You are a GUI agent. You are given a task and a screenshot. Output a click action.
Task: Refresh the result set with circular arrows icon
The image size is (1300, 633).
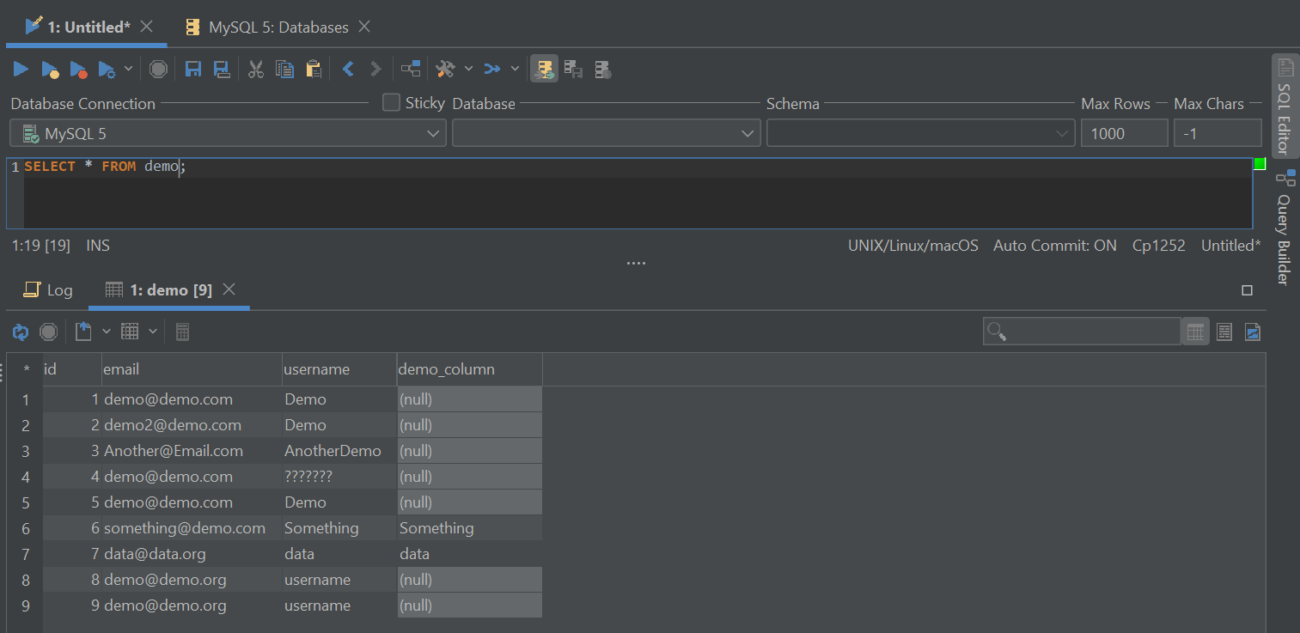pyautogui.click(x=20, y=331)
